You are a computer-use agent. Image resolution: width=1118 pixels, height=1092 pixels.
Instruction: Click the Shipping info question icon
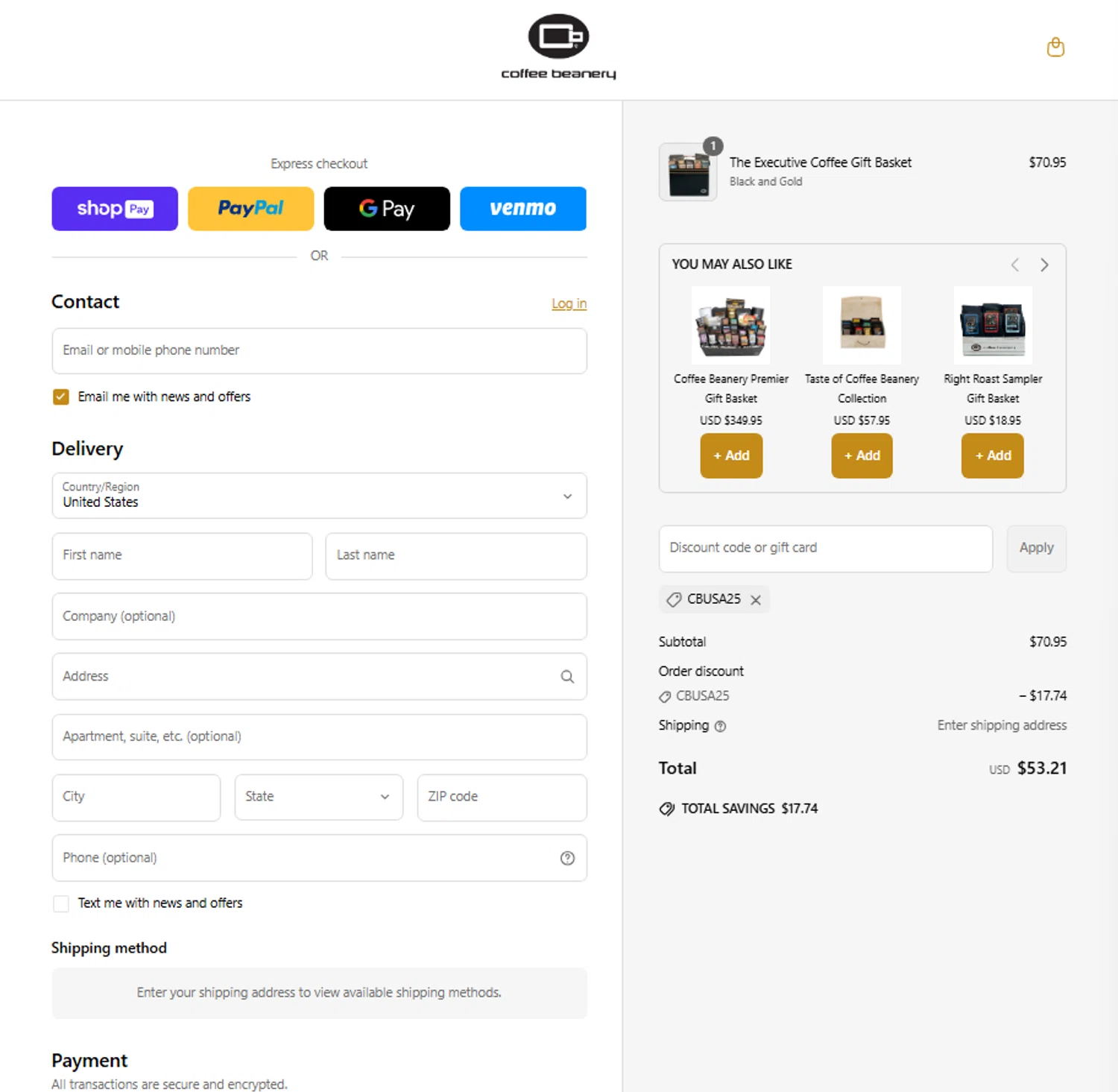(720, 727)
